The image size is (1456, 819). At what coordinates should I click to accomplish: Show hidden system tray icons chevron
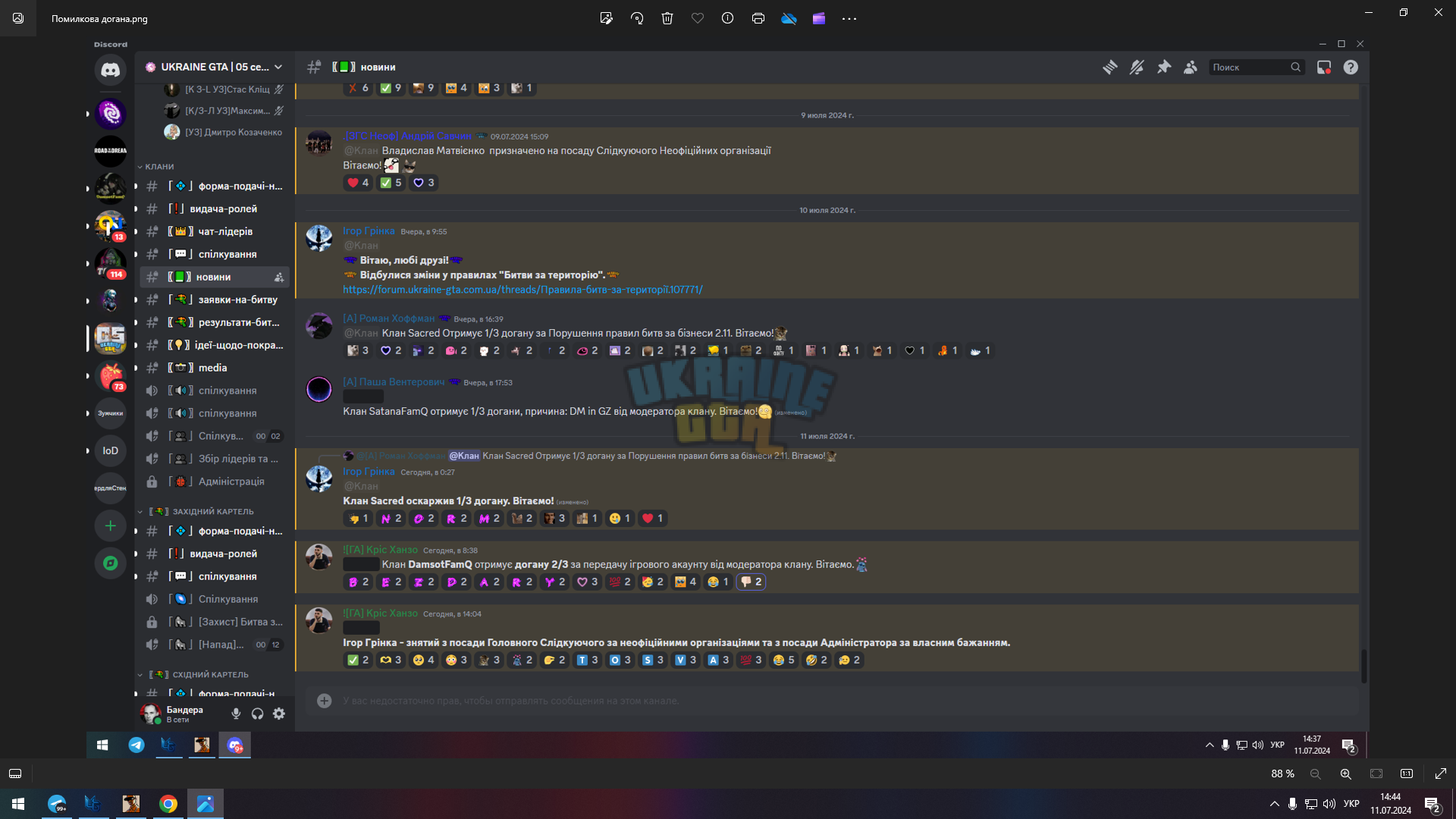(1275, 804)
